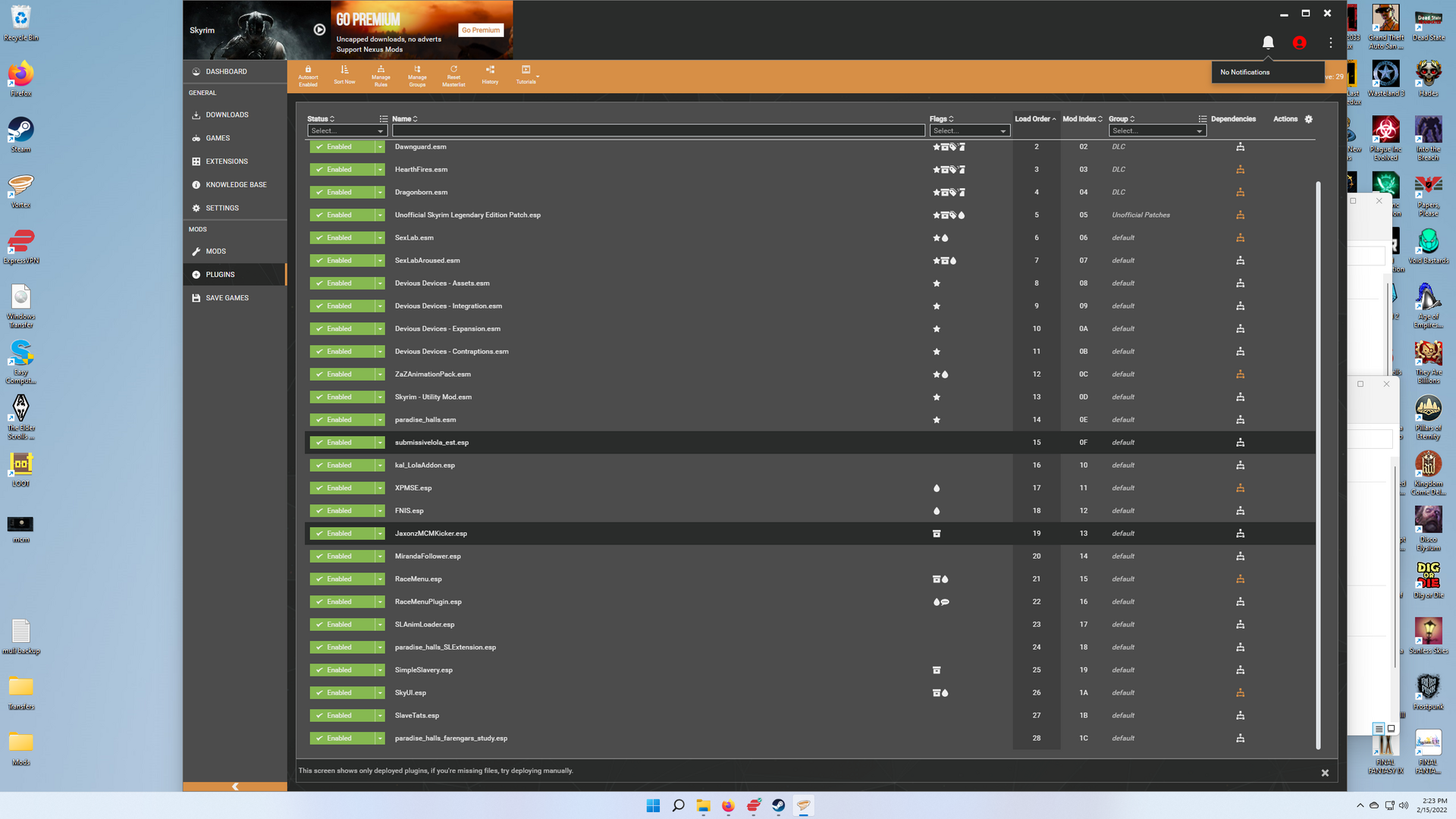Viewport: 1456px width, 819px height.
Task: Toggle Enabled status for RaceMenu.esp
Action: point(343,579)
